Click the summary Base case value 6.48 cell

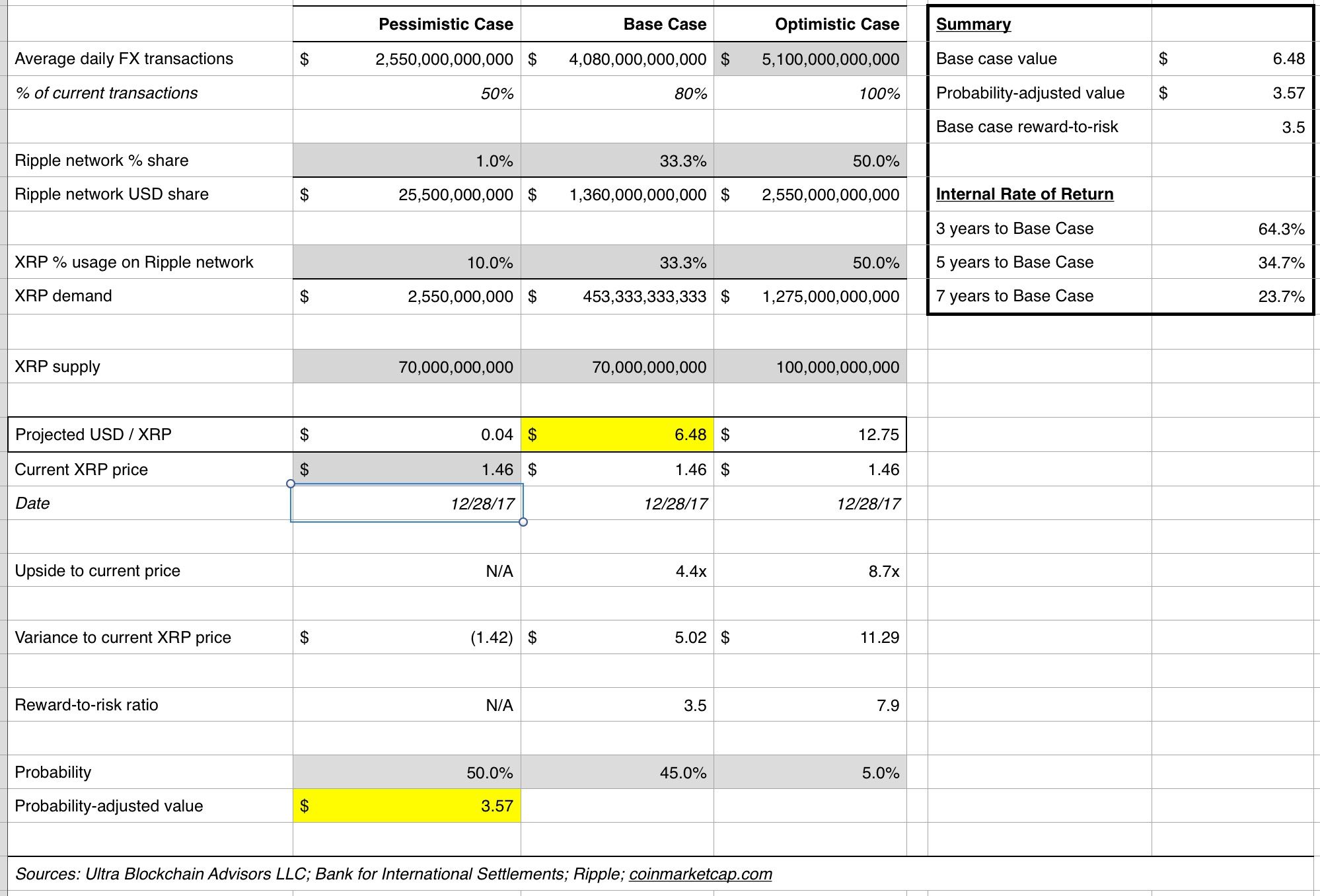tap(1232, 59)
